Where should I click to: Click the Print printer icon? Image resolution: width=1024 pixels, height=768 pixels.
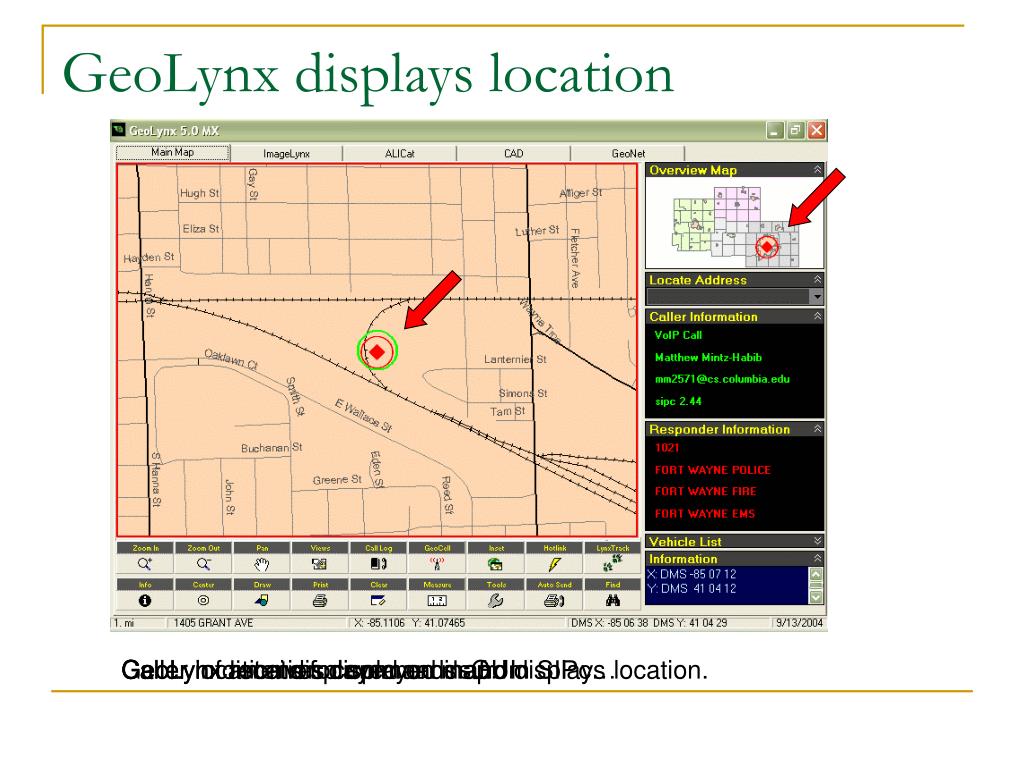[x=320, y=600]
